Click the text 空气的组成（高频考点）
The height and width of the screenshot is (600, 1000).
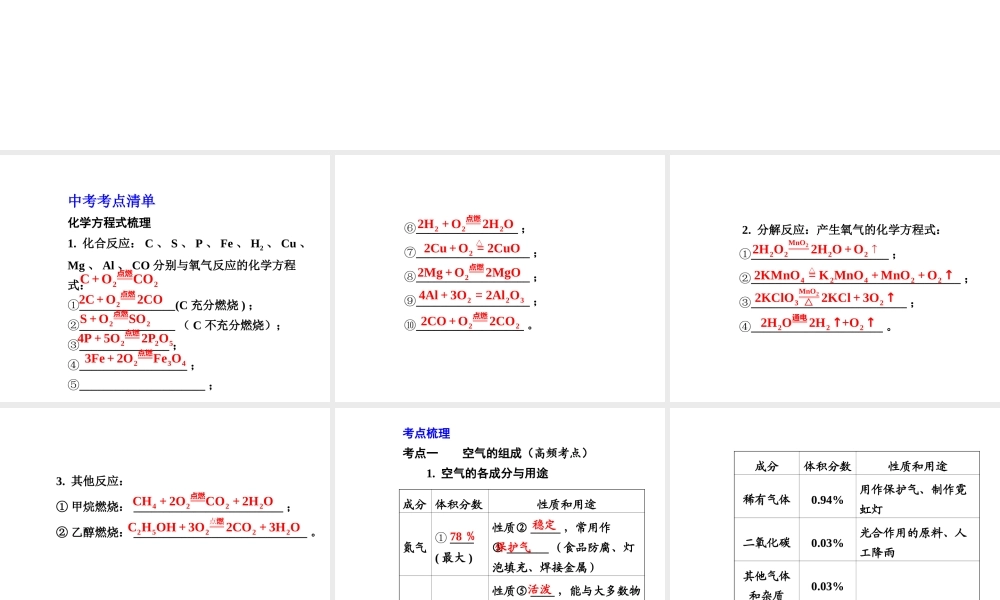tap(528, 453)
